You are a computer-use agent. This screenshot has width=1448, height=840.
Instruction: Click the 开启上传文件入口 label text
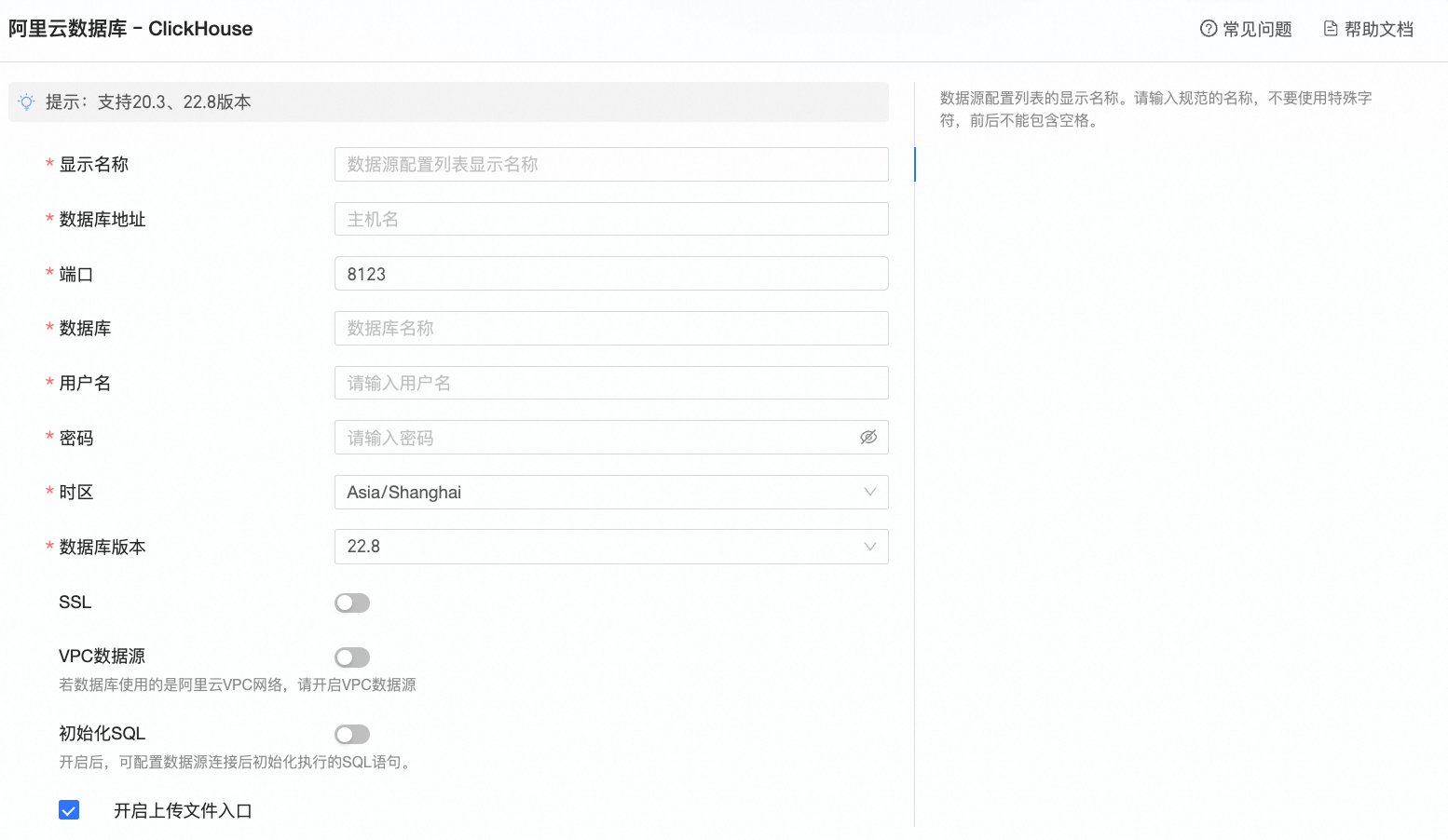click(184, 810)
